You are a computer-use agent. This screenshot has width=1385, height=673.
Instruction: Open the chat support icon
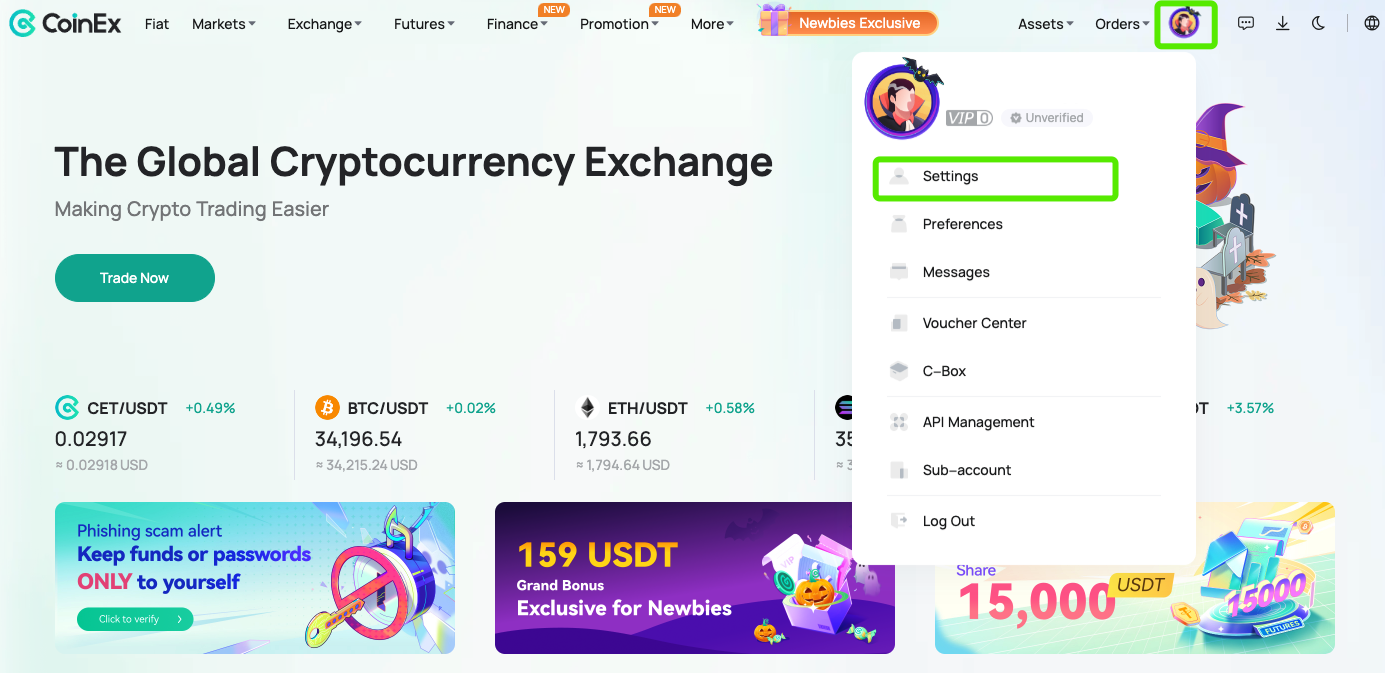coord(1246,24)
